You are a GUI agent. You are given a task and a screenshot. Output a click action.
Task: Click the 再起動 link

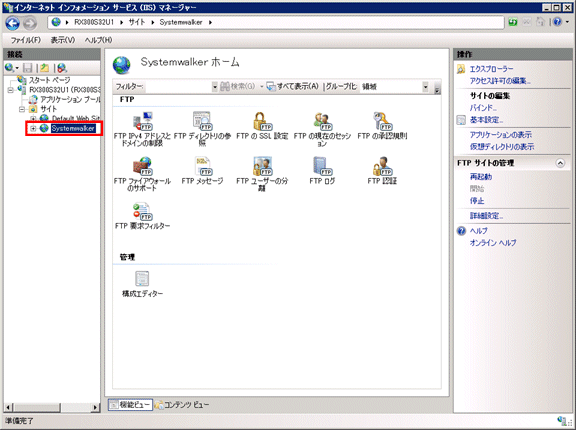pyautogui.click(x=481, y=177)
